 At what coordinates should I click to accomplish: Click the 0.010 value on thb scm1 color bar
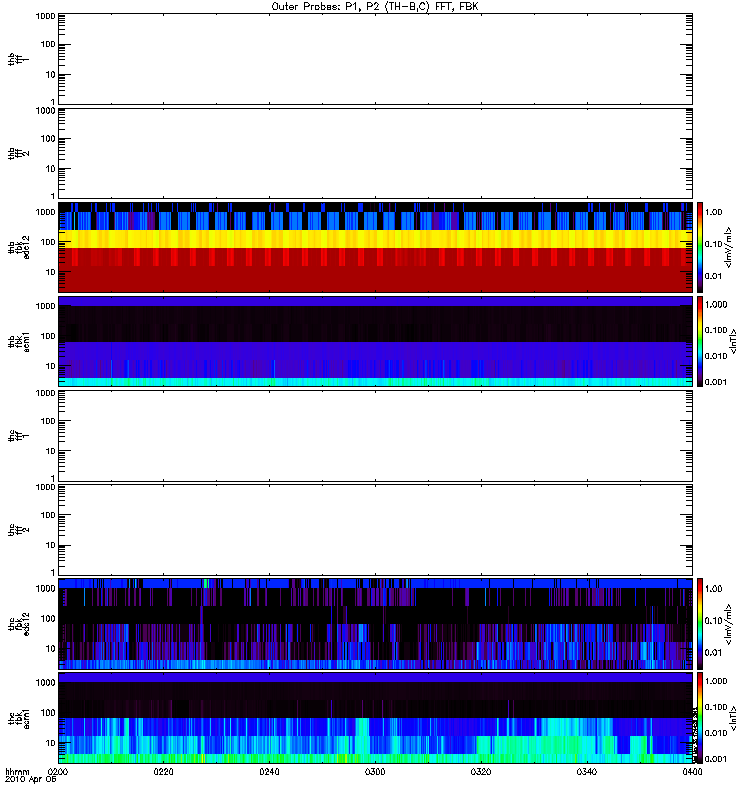pyautogui.click(x=716, y=356)
